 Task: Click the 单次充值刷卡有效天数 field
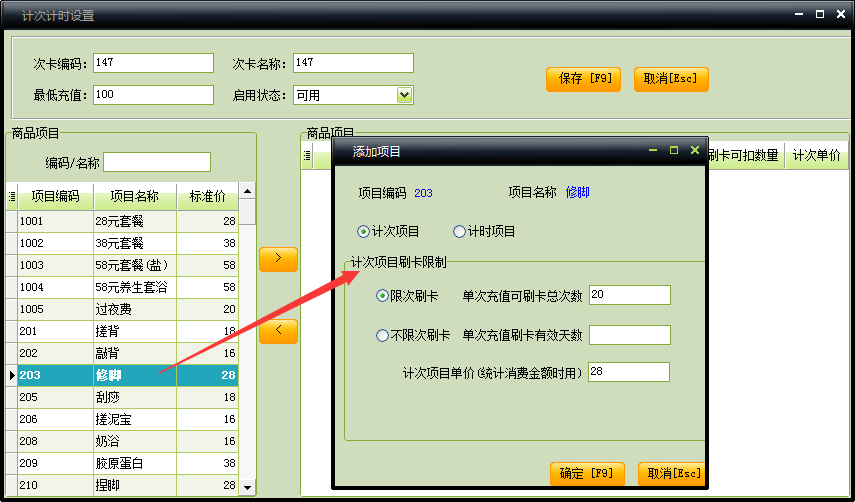630,335
